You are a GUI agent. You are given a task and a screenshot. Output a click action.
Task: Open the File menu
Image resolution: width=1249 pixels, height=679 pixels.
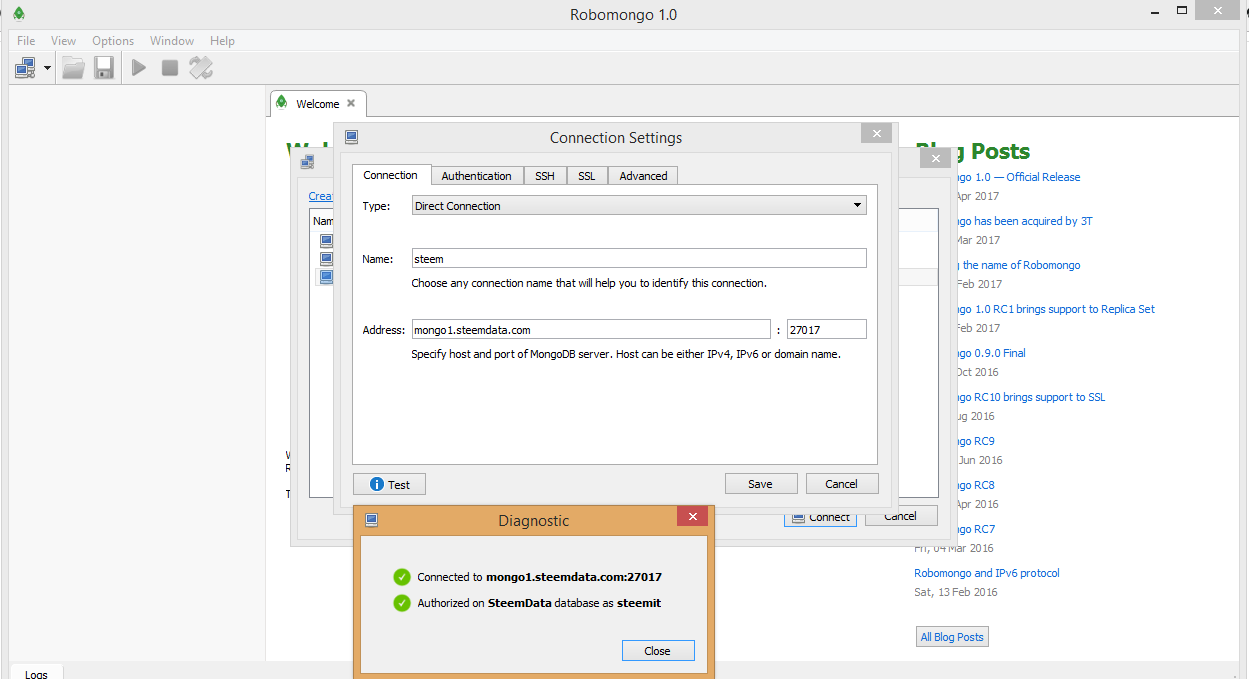coord(26,41)
